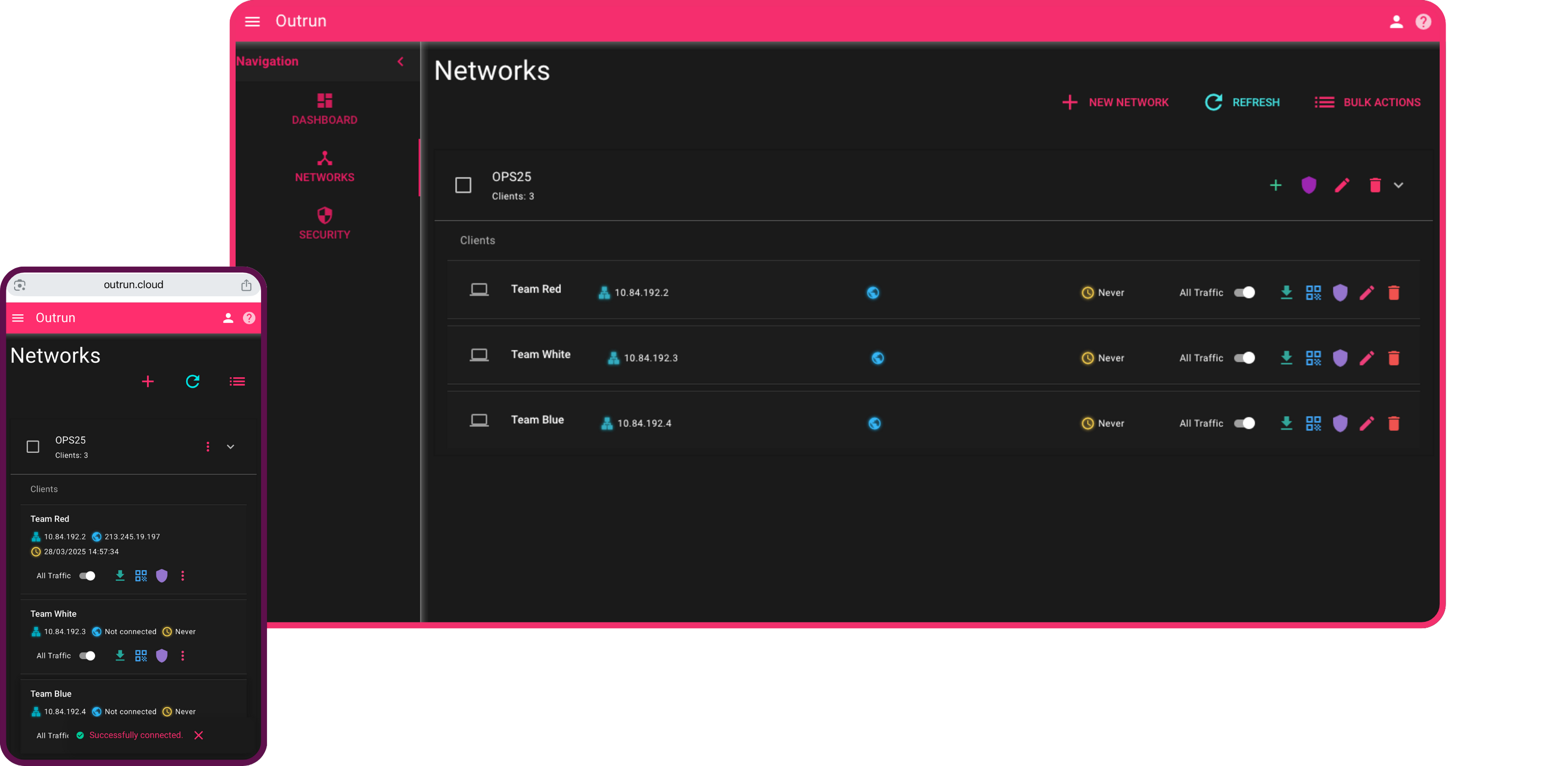This screenshot has height=766, width=1568.
Task: Open OPS25 three-dot menu in mobile view
Action: 208,446
